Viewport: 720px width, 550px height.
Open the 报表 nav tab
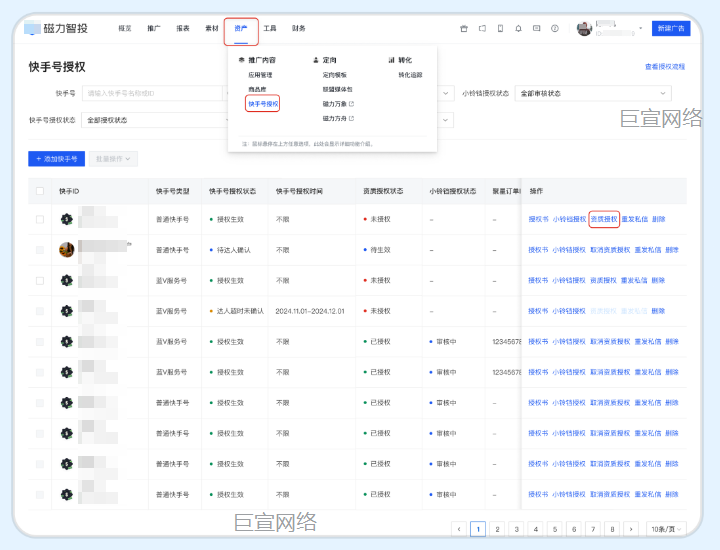pos(183,28)
